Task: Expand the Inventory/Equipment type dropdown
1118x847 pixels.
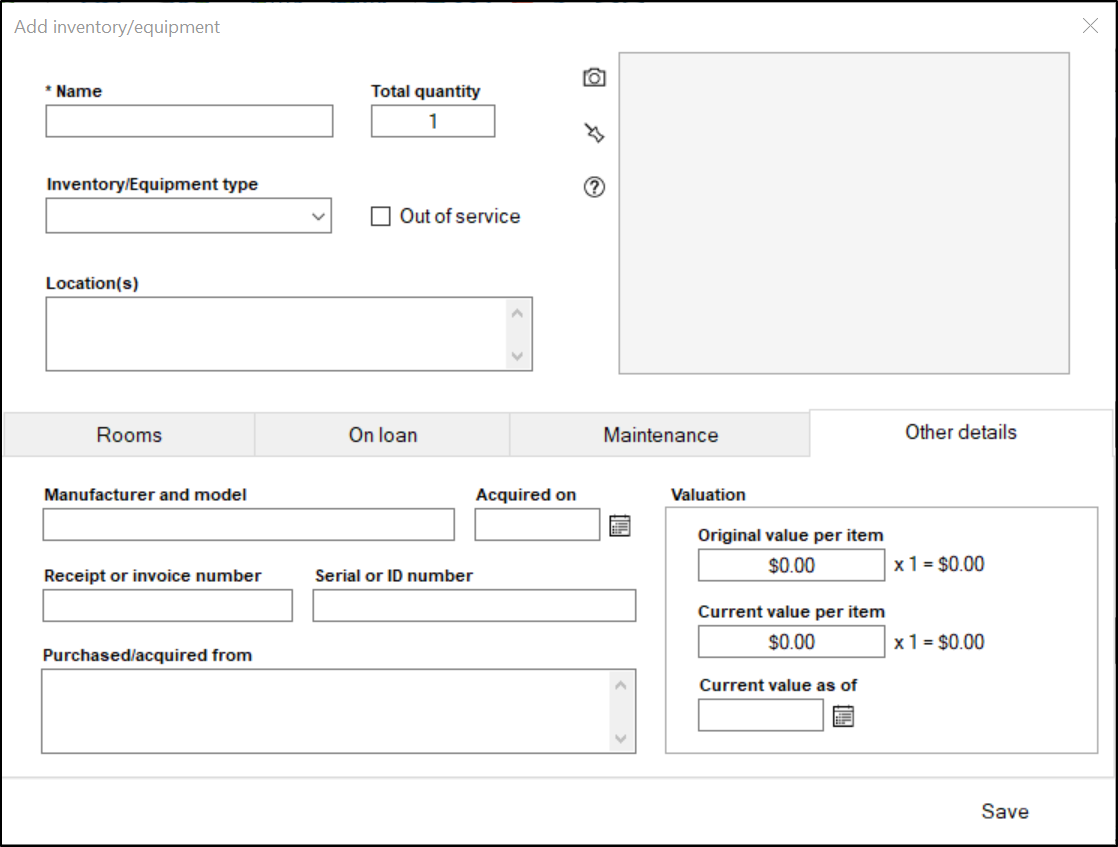Action: [x=318, y=217]
